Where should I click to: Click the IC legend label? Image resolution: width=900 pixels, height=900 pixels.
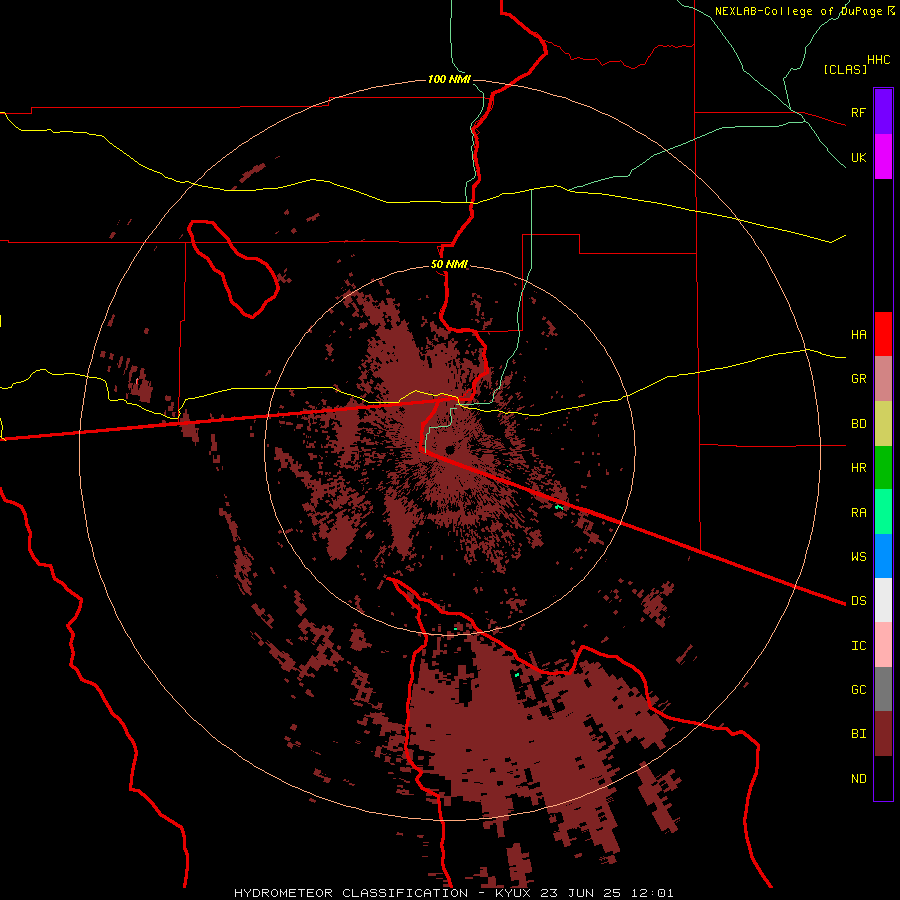pyautogui.click(x=858, y=646)
